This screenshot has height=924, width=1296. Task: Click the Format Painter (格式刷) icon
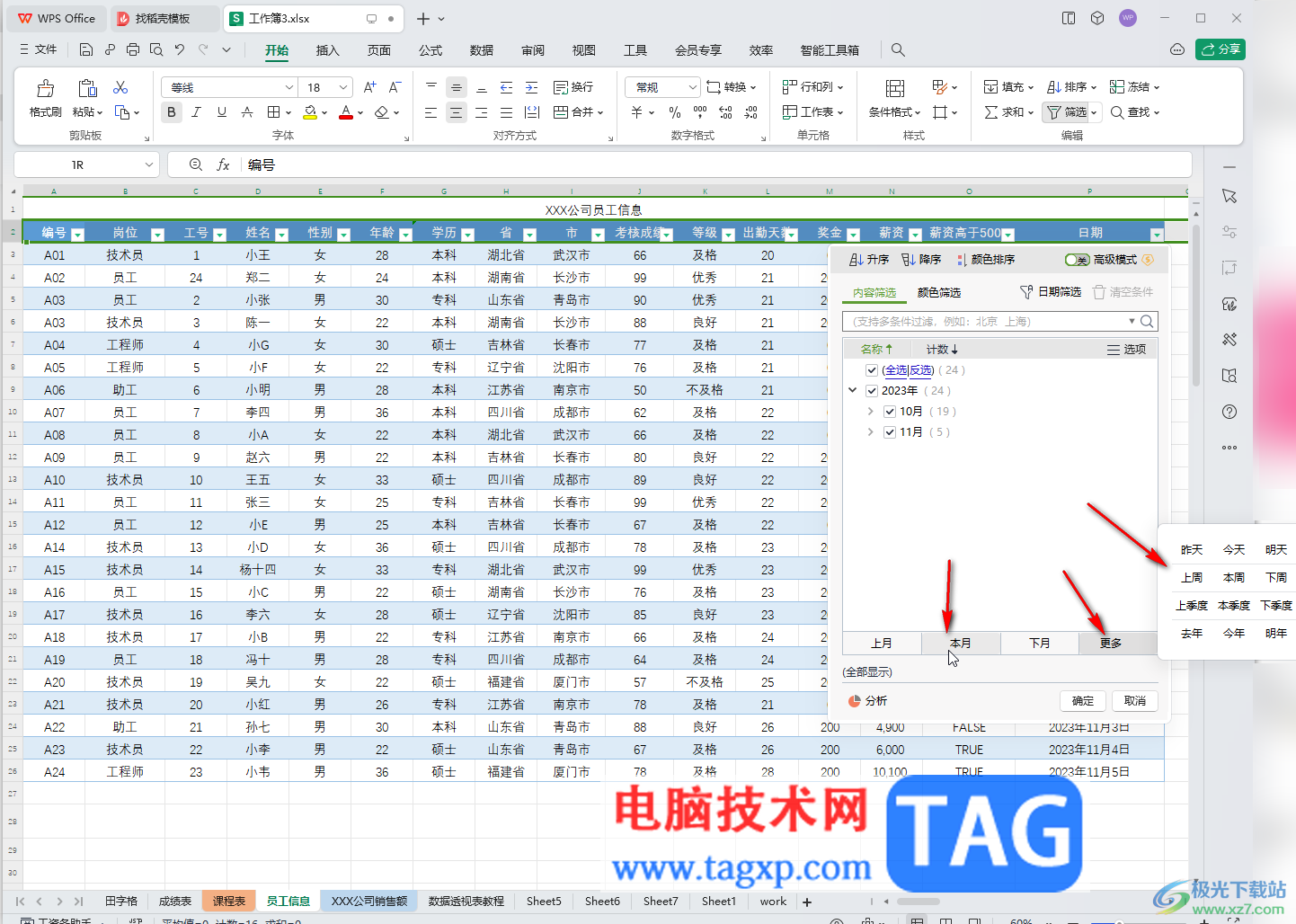pos(45,88)
